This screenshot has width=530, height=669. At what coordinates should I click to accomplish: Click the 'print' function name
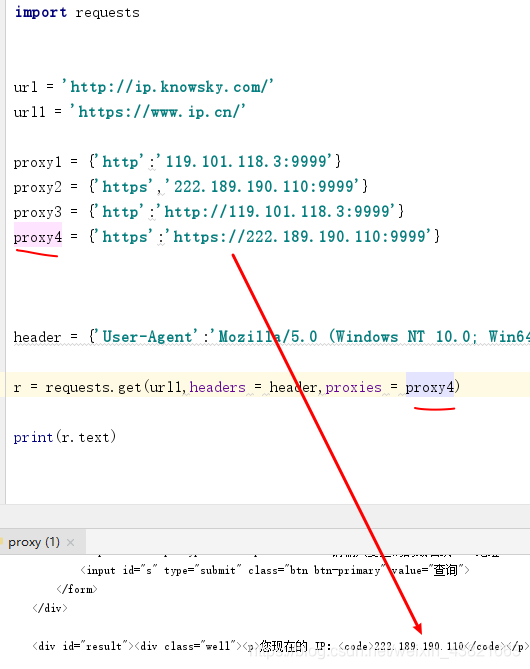(33, 437)
